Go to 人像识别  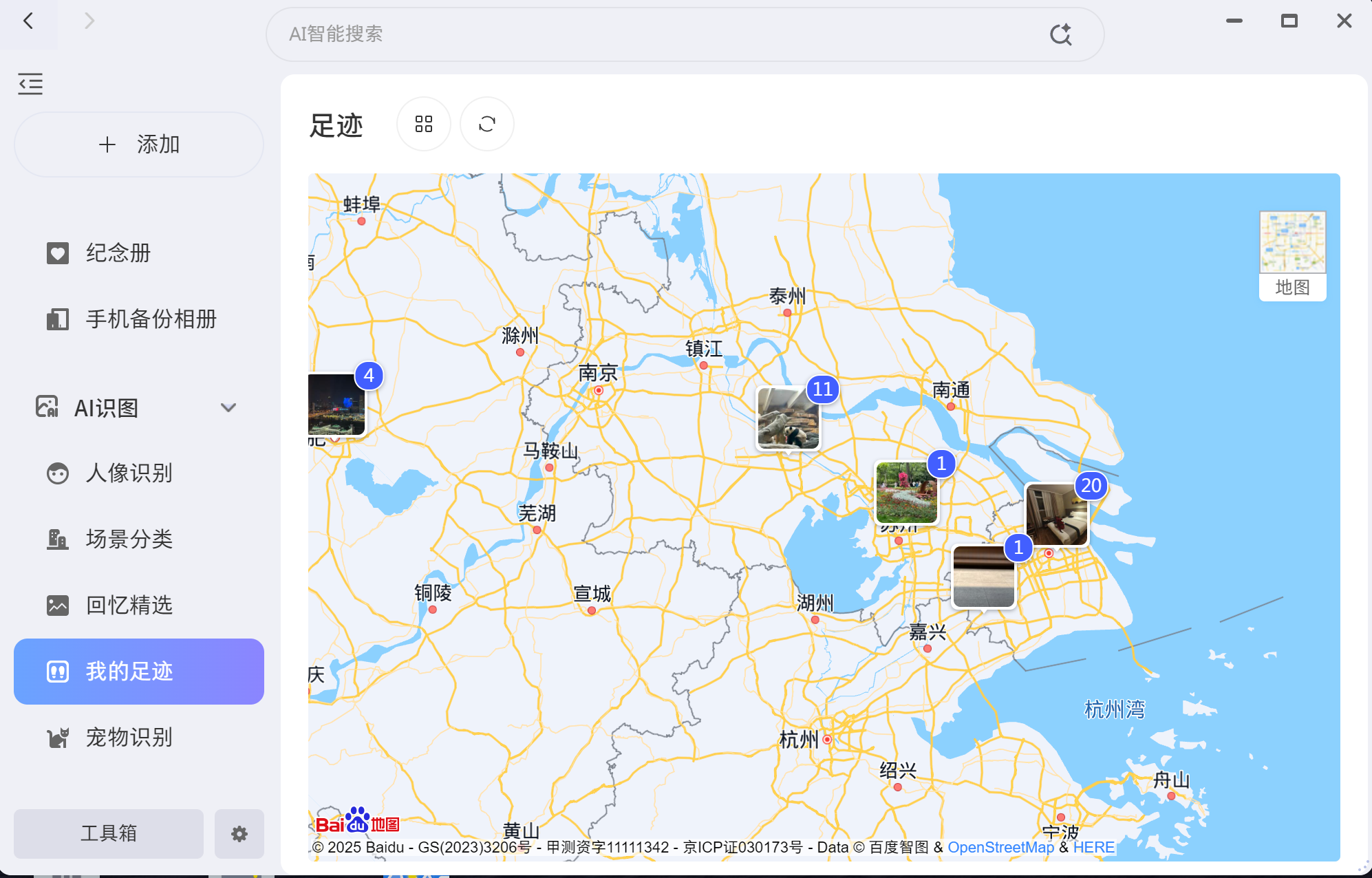tap(128, 473)
